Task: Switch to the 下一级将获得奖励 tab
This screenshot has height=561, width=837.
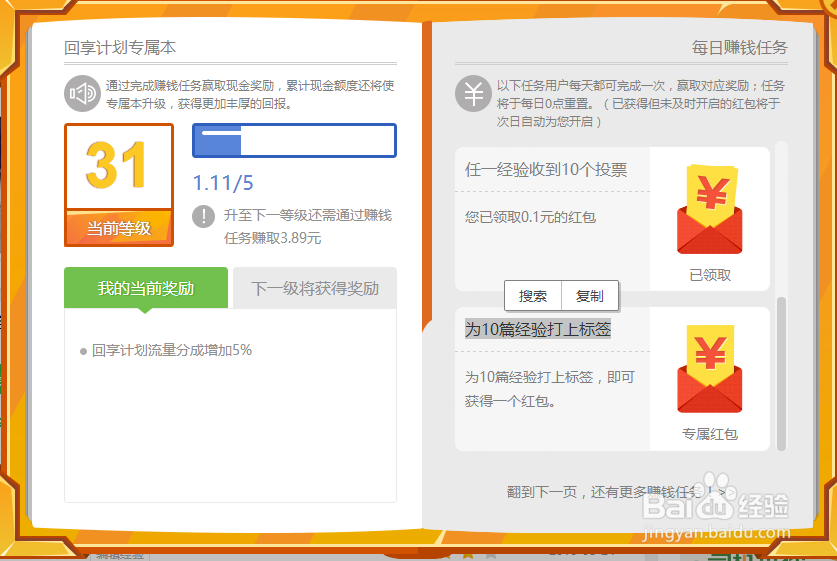Action: pos(315,288)
